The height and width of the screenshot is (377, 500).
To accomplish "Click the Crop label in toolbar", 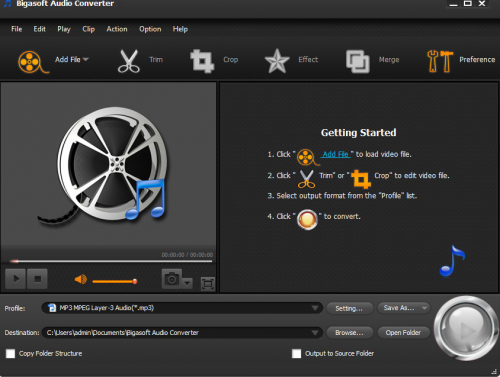I will click(231, 60).
